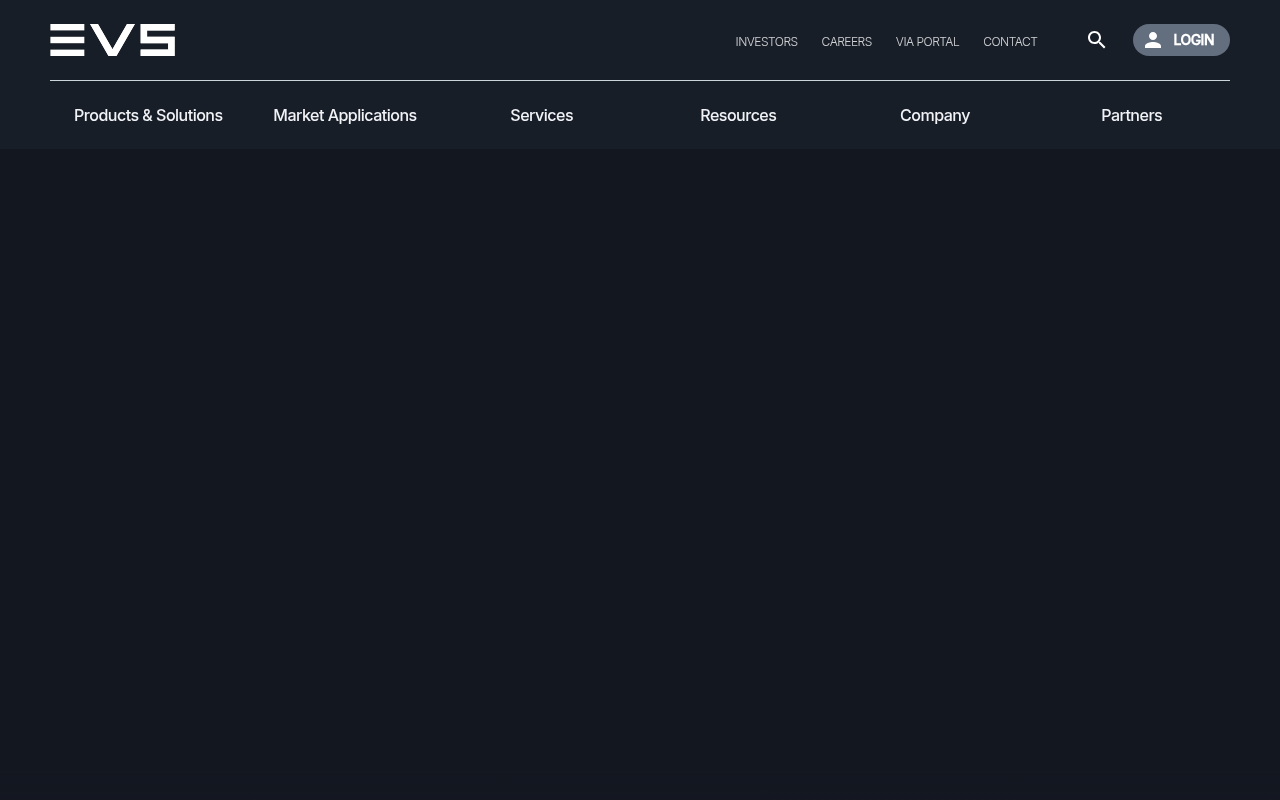Open the Products & Solutions menu
This screenshot has width=1280, height=800.
[148, 115]
